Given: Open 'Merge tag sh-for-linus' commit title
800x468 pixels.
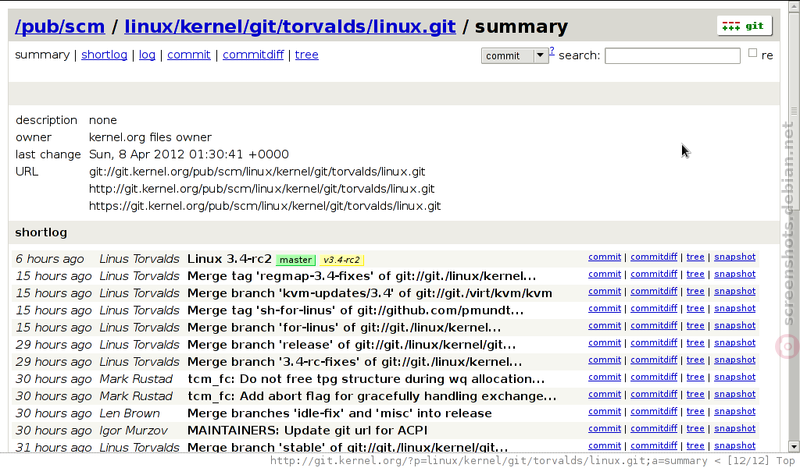Looking at the screenshot, I should [x=356, y=310].
